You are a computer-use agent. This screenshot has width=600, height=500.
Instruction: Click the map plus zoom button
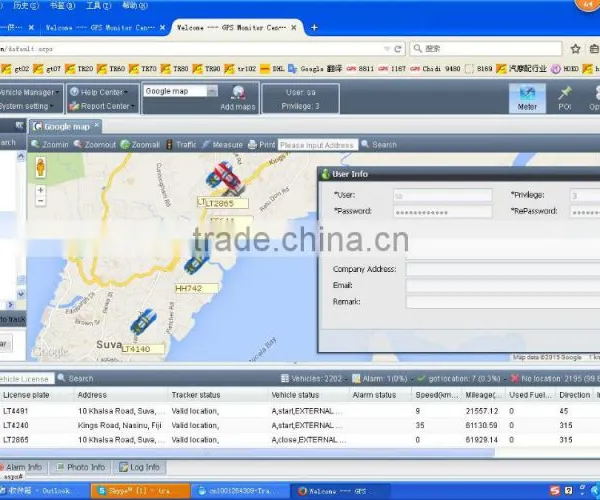[x=41, y=190]
